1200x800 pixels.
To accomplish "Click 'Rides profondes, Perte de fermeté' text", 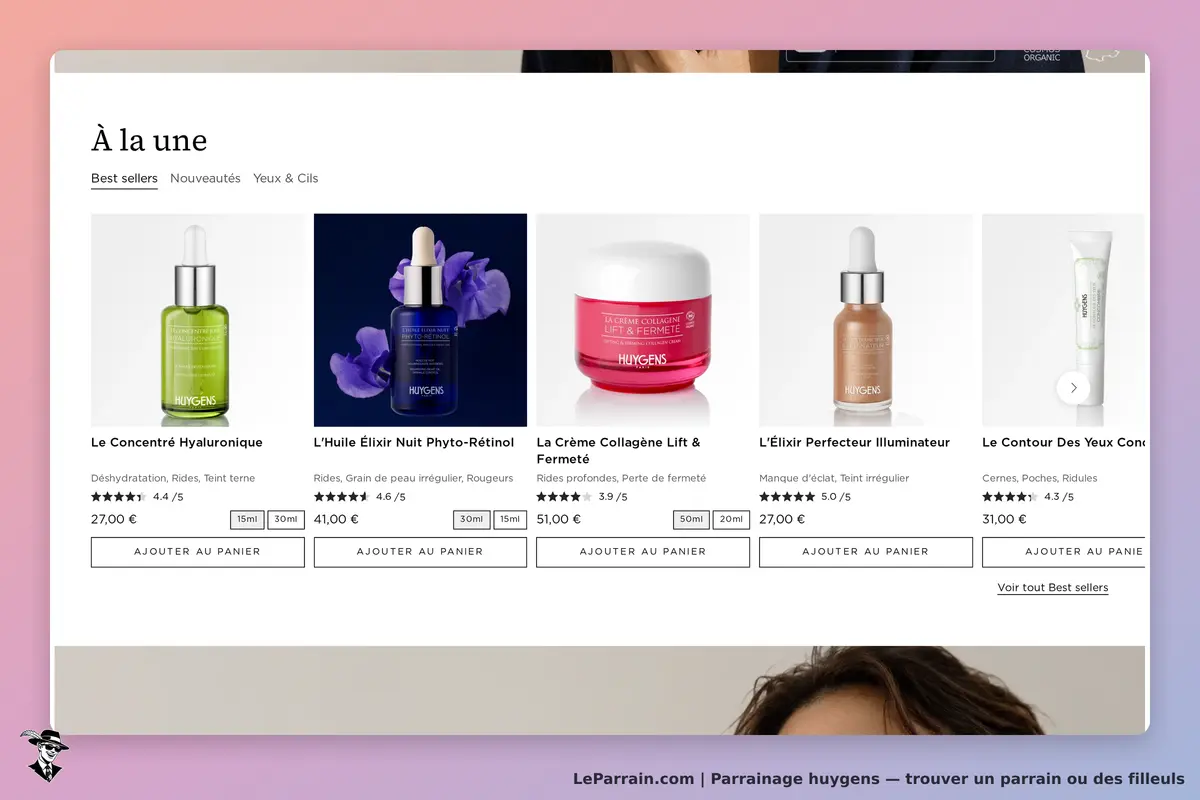I will 621,478.
